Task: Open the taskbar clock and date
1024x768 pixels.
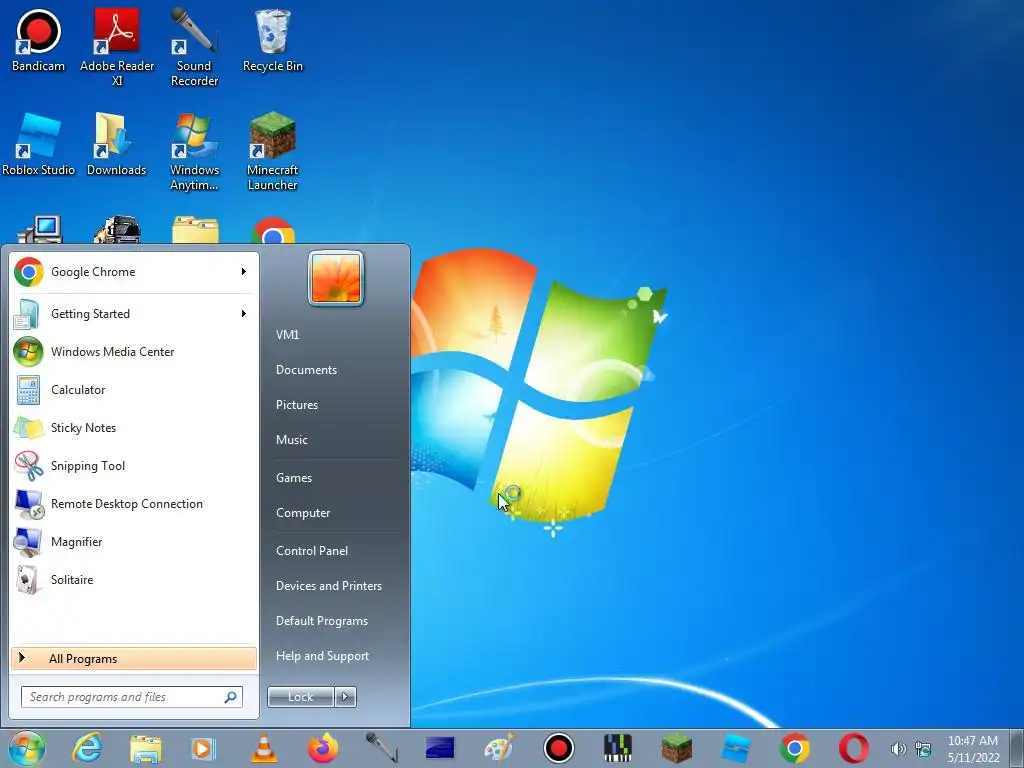Action: 973,749
